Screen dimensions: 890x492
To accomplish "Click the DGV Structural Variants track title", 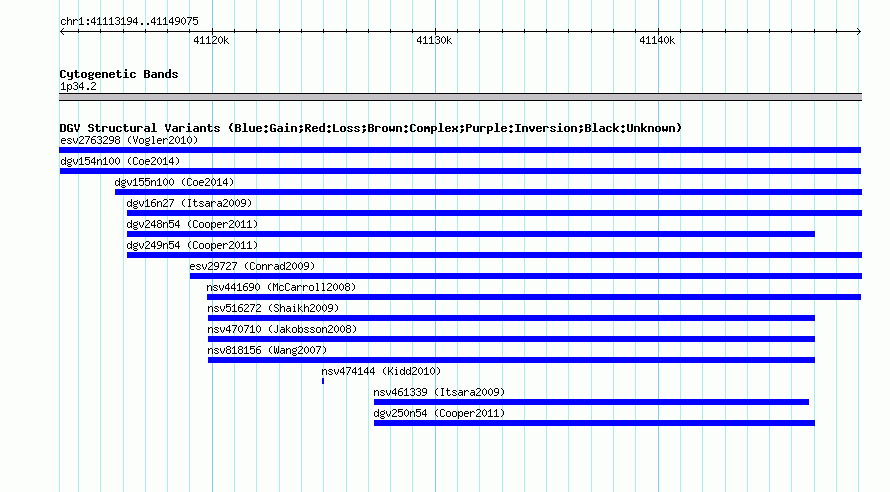I will coord(371,128).
